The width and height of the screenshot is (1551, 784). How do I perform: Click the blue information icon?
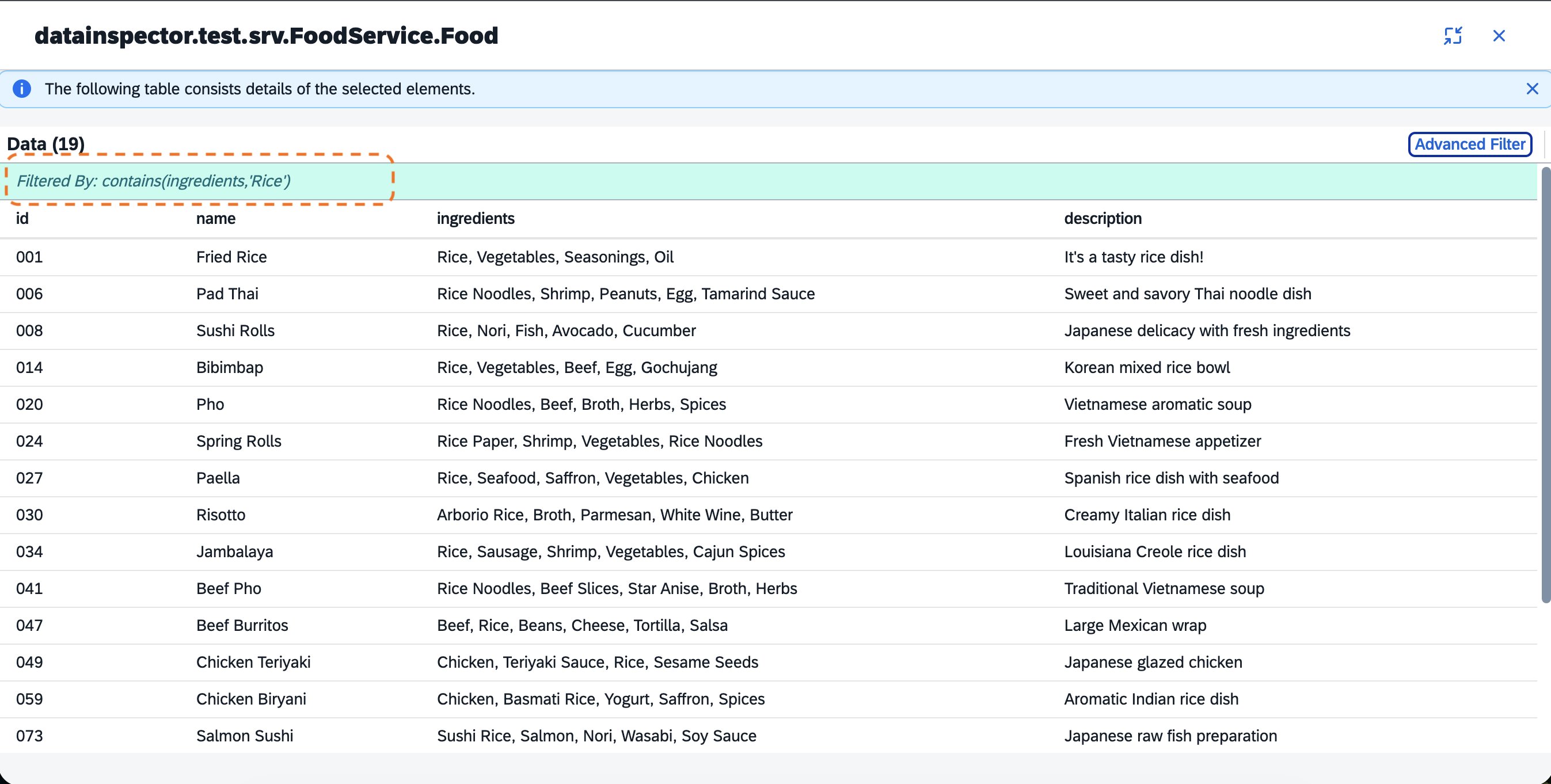[x=22, y=89]
